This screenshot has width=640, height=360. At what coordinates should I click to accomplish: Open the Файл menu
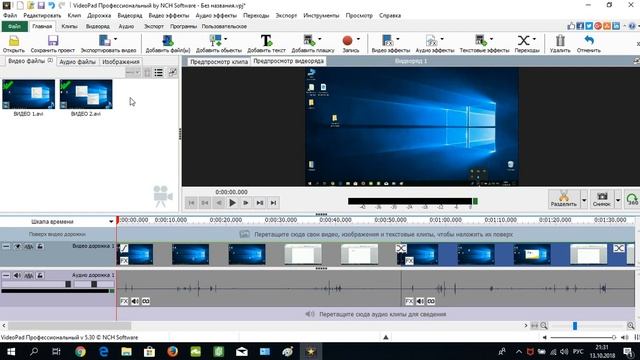pos(10,15)
